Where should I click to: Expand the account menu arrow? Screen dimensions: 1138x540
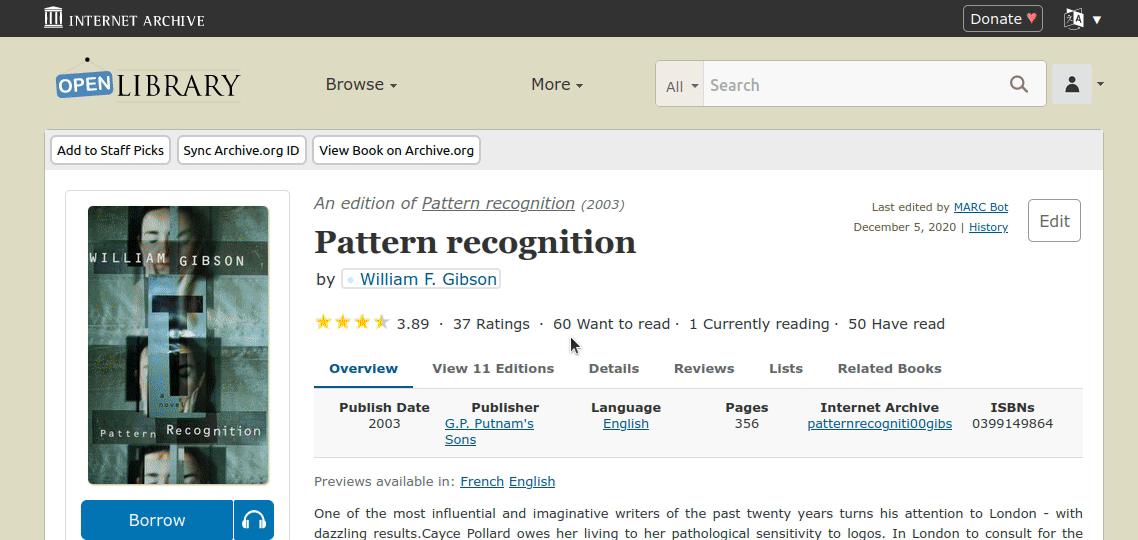(1100, 84)
